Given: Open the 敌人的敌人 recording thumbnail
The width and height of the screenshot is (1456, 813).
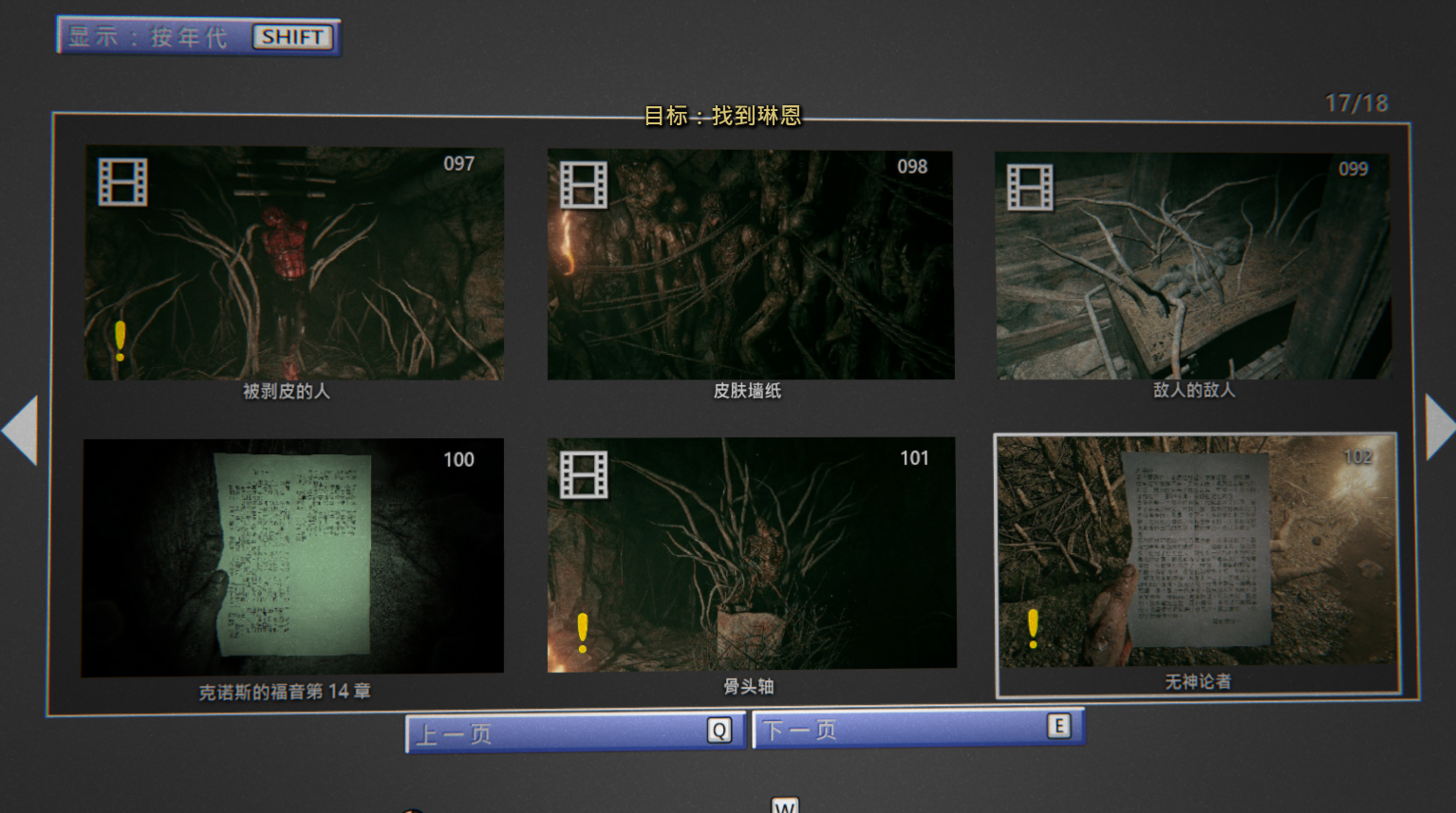Looking at the screenshot, I should coord(1193,267).
